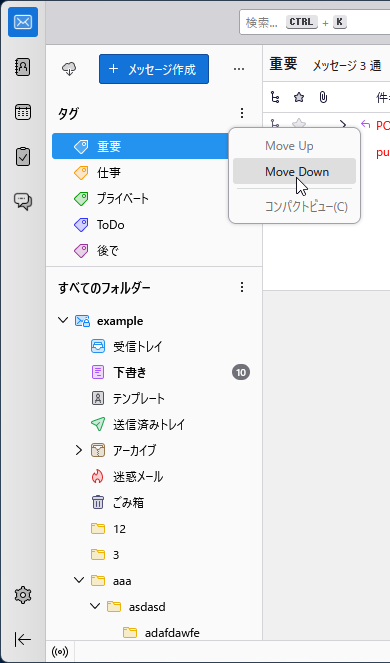Click the reply arrow icon on first message
Screen dimensions: 390x663
point(365,124)
